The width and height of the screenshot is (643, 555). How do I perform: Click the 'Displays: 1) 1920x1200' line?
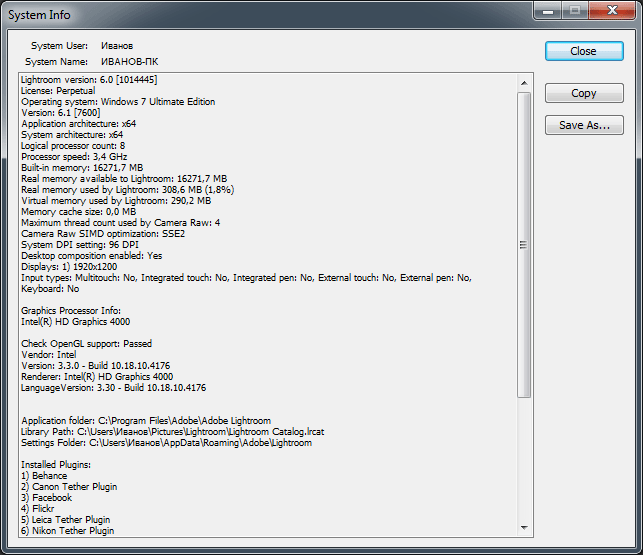pyautogui.click(x=69, y=267)
